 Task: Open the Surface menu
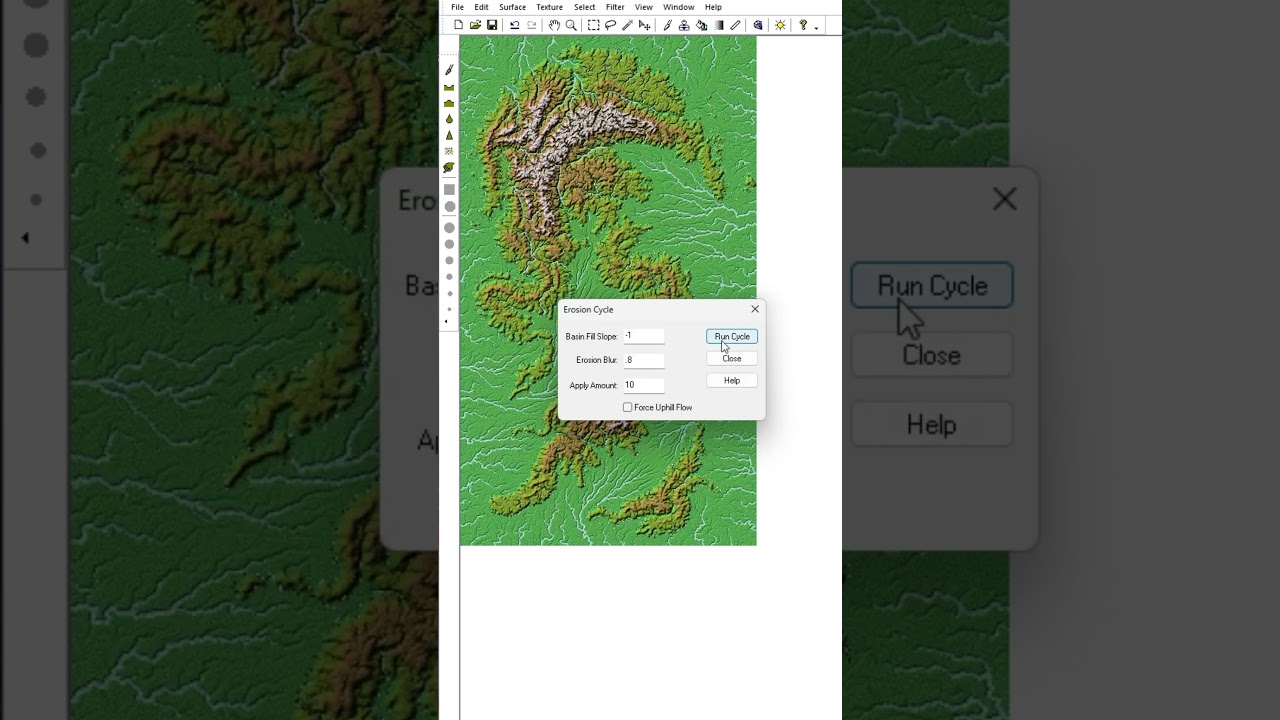tap(512, 7)
